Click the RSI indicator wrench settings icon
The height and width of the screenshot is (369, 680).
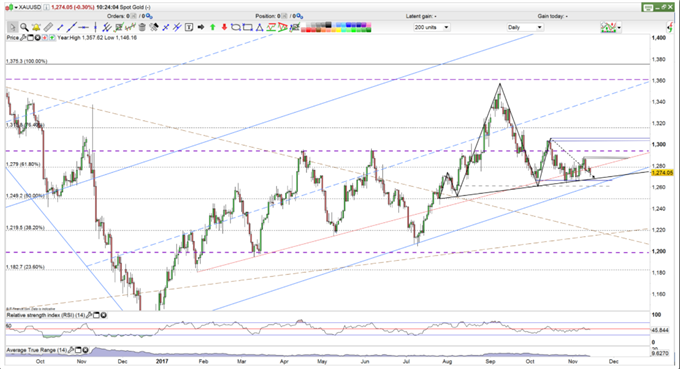[x=88, y=315]
